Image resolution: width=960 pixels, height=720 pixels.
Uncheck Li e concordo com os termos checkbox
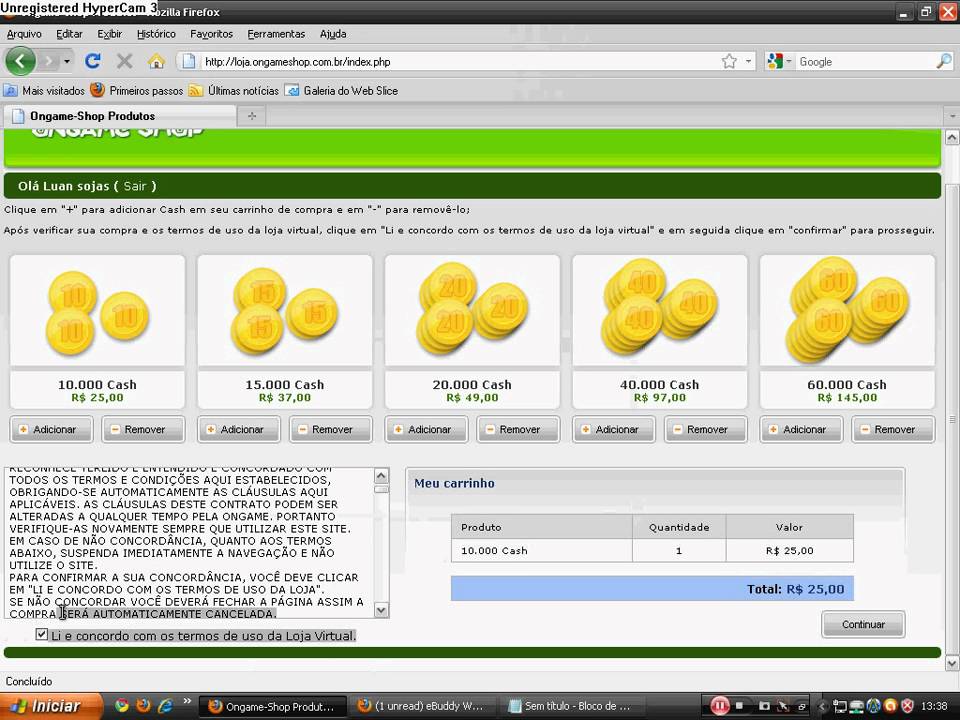tap(42, 634)
